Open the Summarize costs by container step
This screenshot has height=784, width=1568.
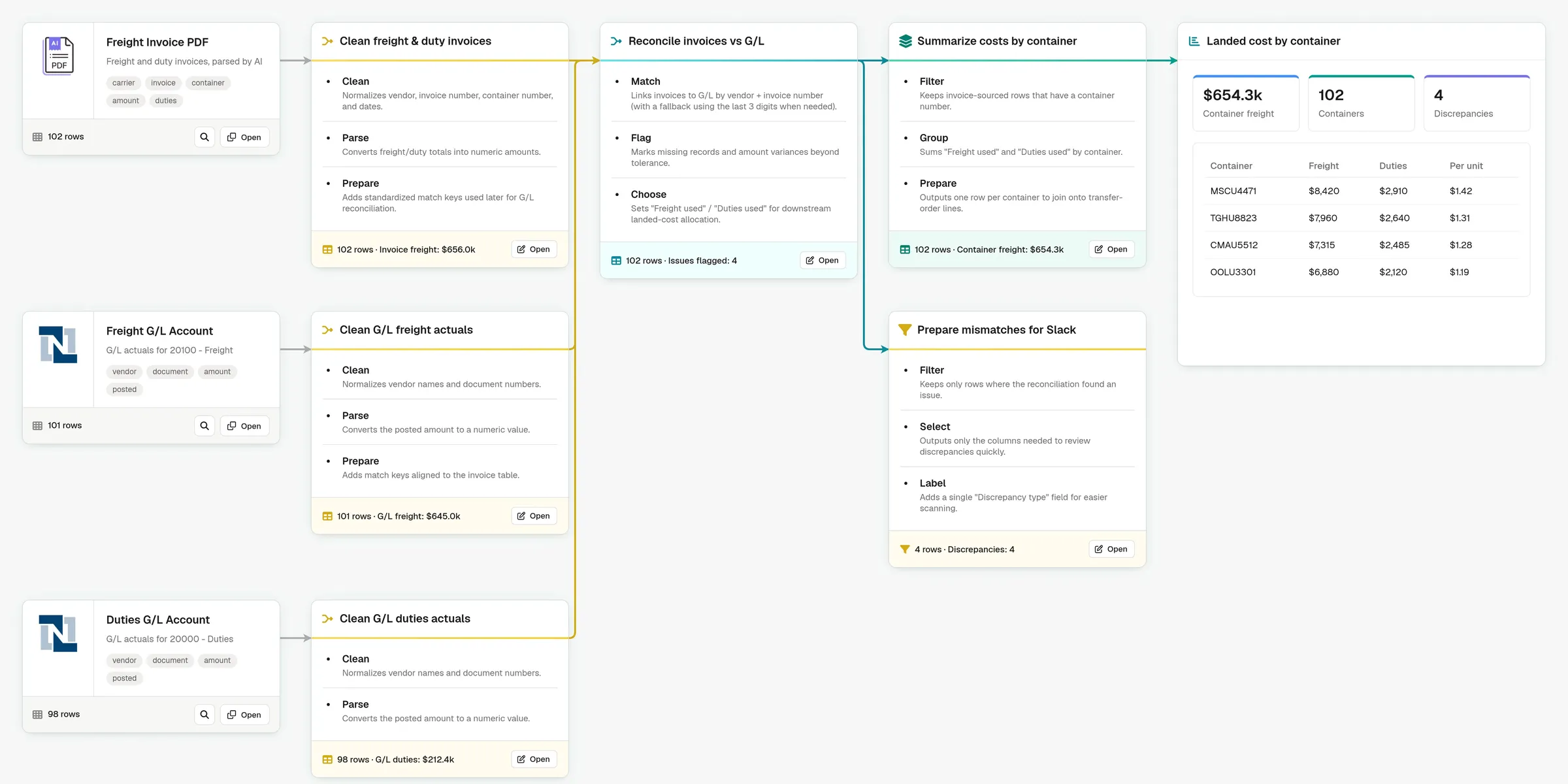(1111, 250)
